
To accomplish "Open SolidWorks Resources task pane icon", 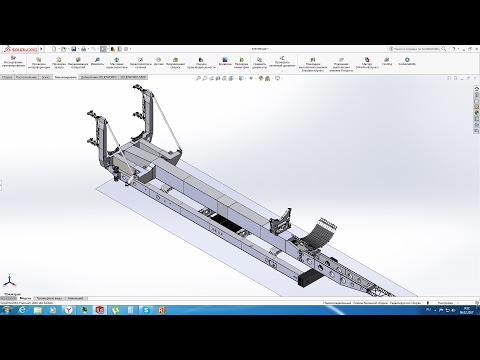I will (477, 89).
